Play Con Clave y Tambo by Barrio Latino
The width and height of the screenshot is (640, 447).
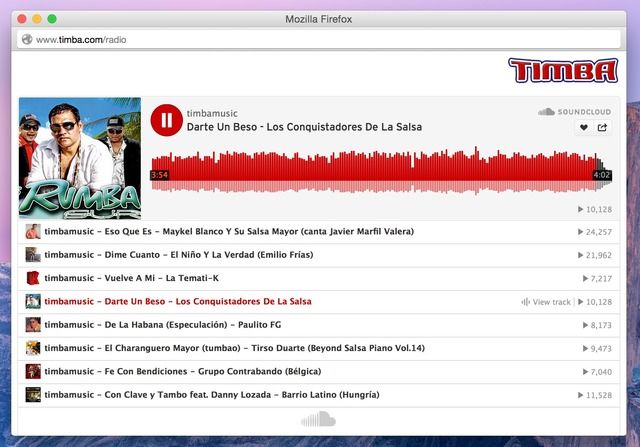click(318, 395)
